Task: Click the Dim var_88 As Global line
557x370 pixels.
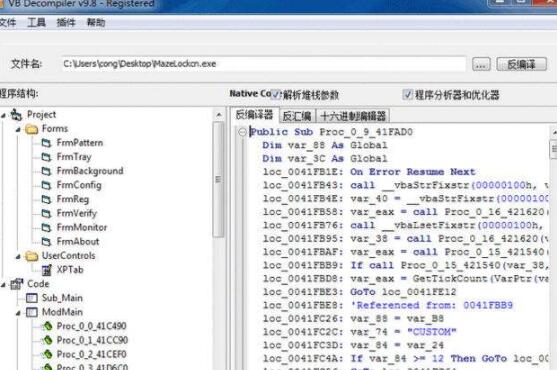Action: point(325,145)
